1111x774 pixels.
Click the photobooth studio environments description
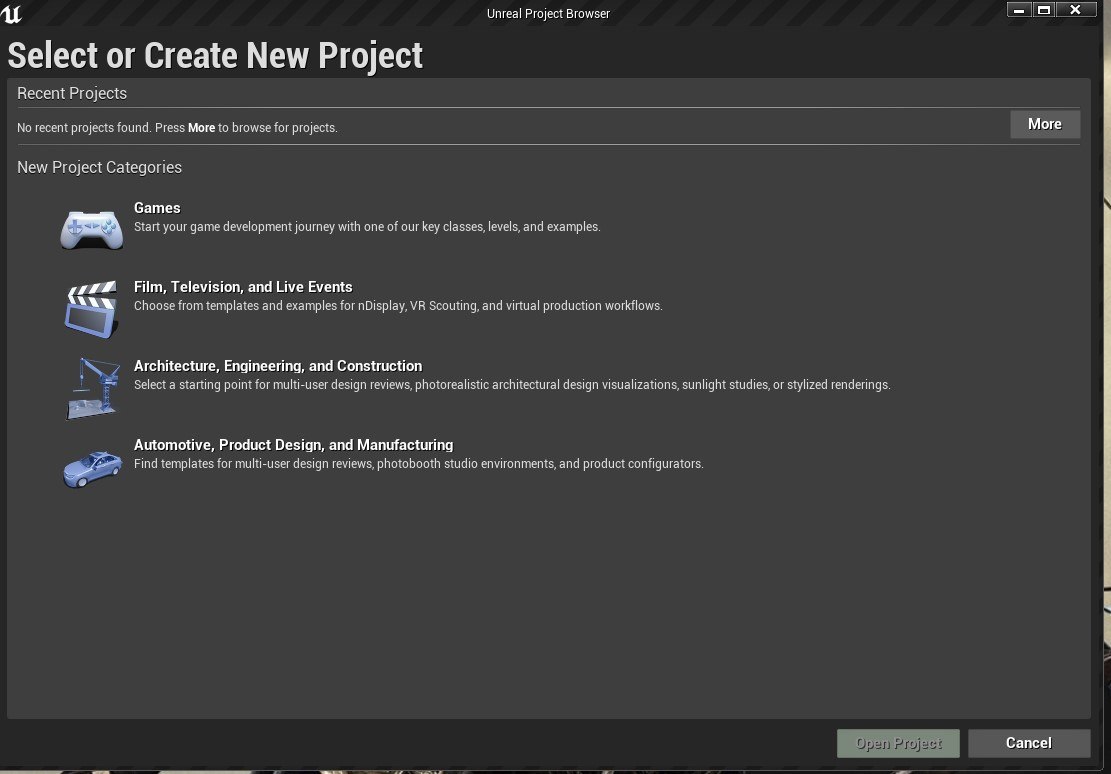[x=419, y=464]
